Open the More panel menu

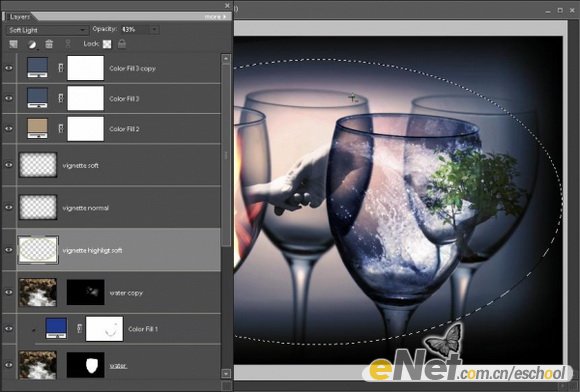pyautogui.click(x=215, y=17)
